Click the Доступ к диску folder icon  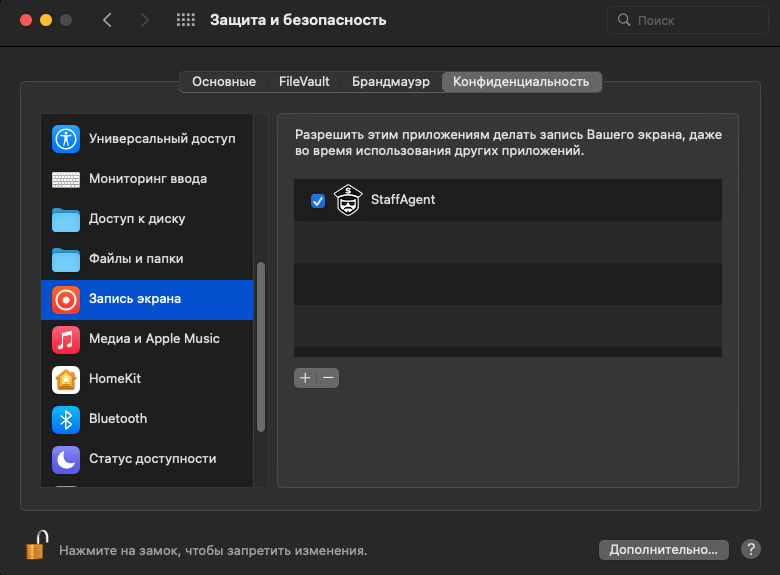65,219
